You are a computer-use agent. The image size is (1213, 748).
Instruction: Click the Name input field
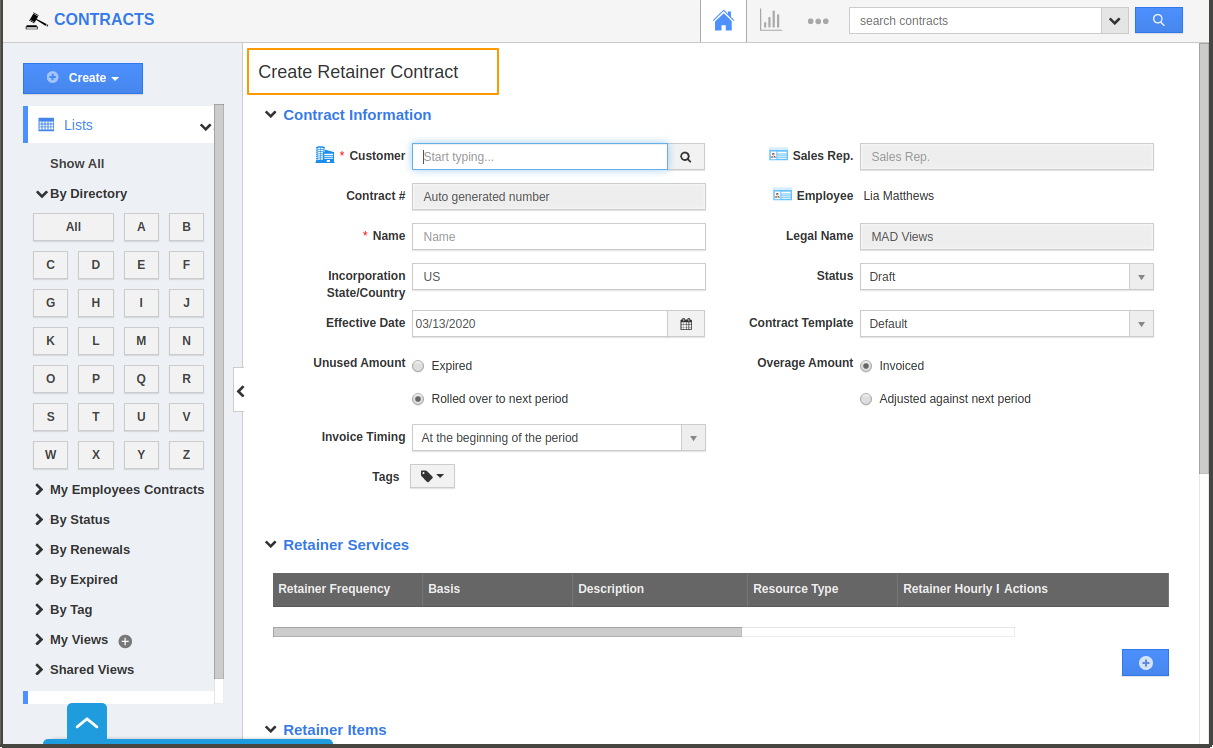559,237
